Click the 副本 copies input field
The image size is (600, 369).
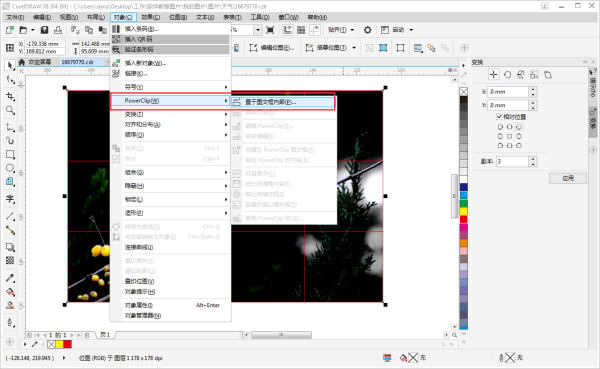point(512,162)
